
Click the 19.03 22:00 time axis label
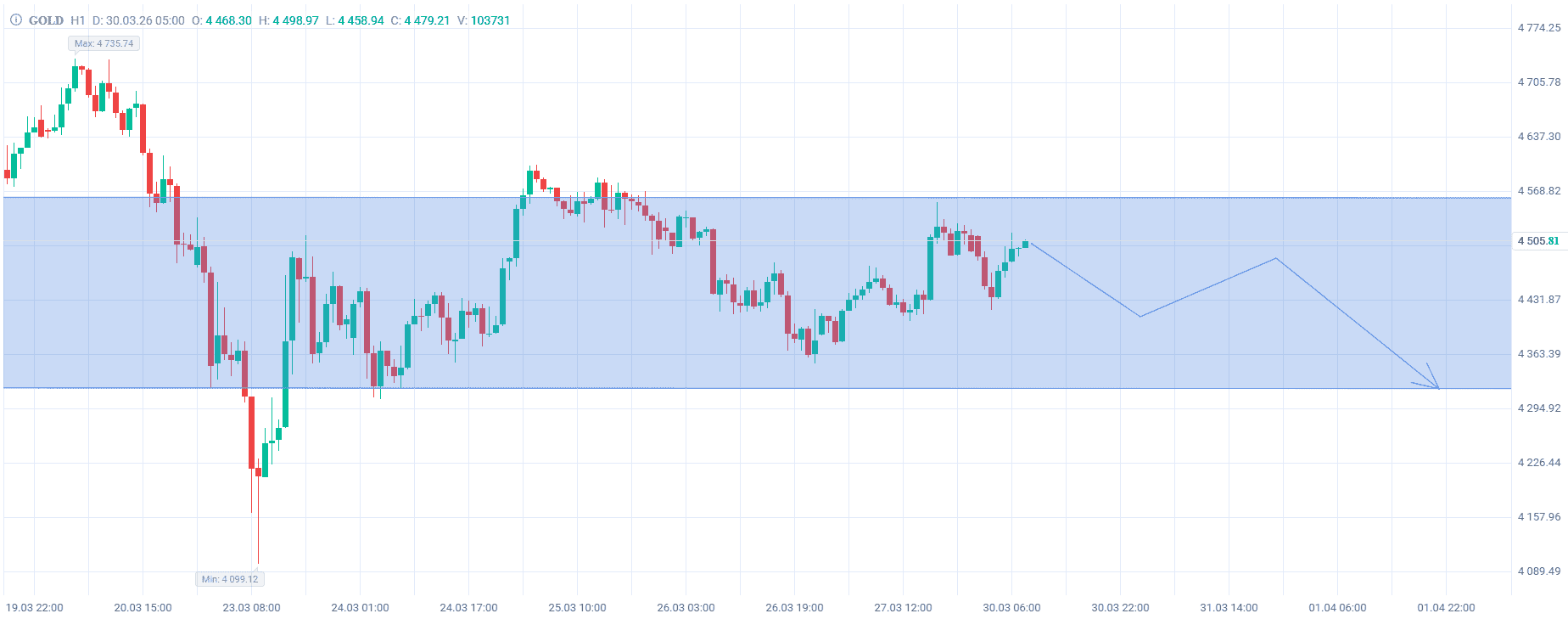(35, 608)
